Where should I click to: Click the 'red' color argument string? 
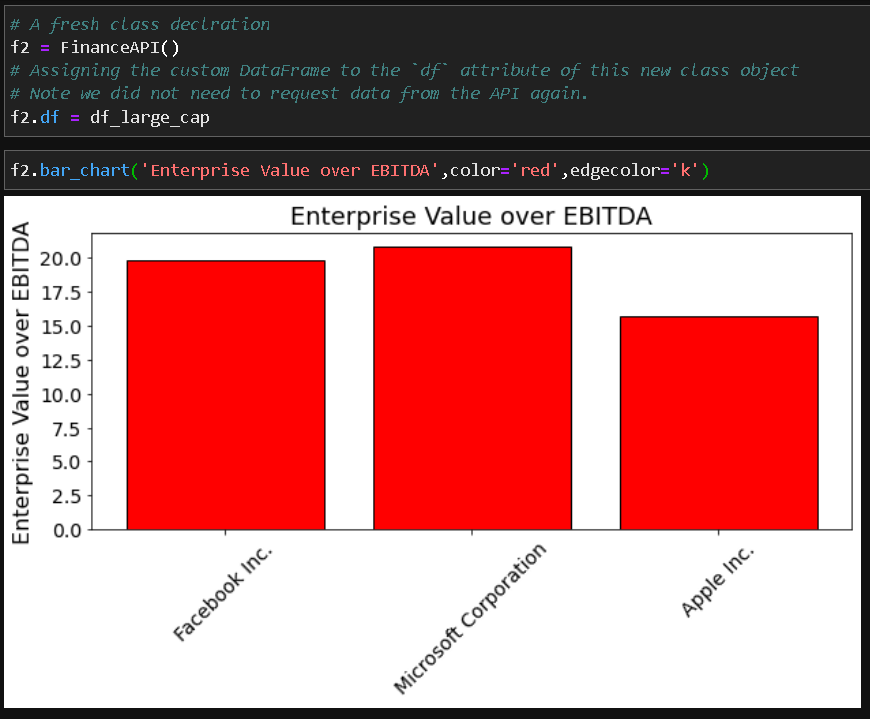536,170
